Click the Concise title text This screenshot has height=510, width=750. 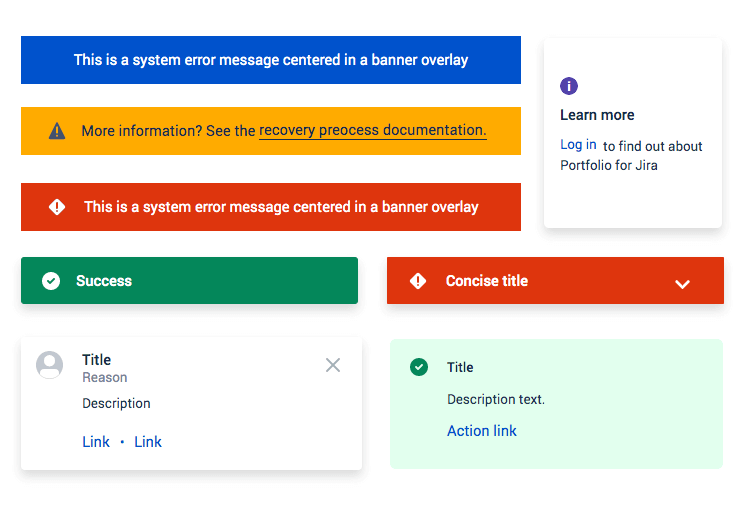[x=486, y=281]
